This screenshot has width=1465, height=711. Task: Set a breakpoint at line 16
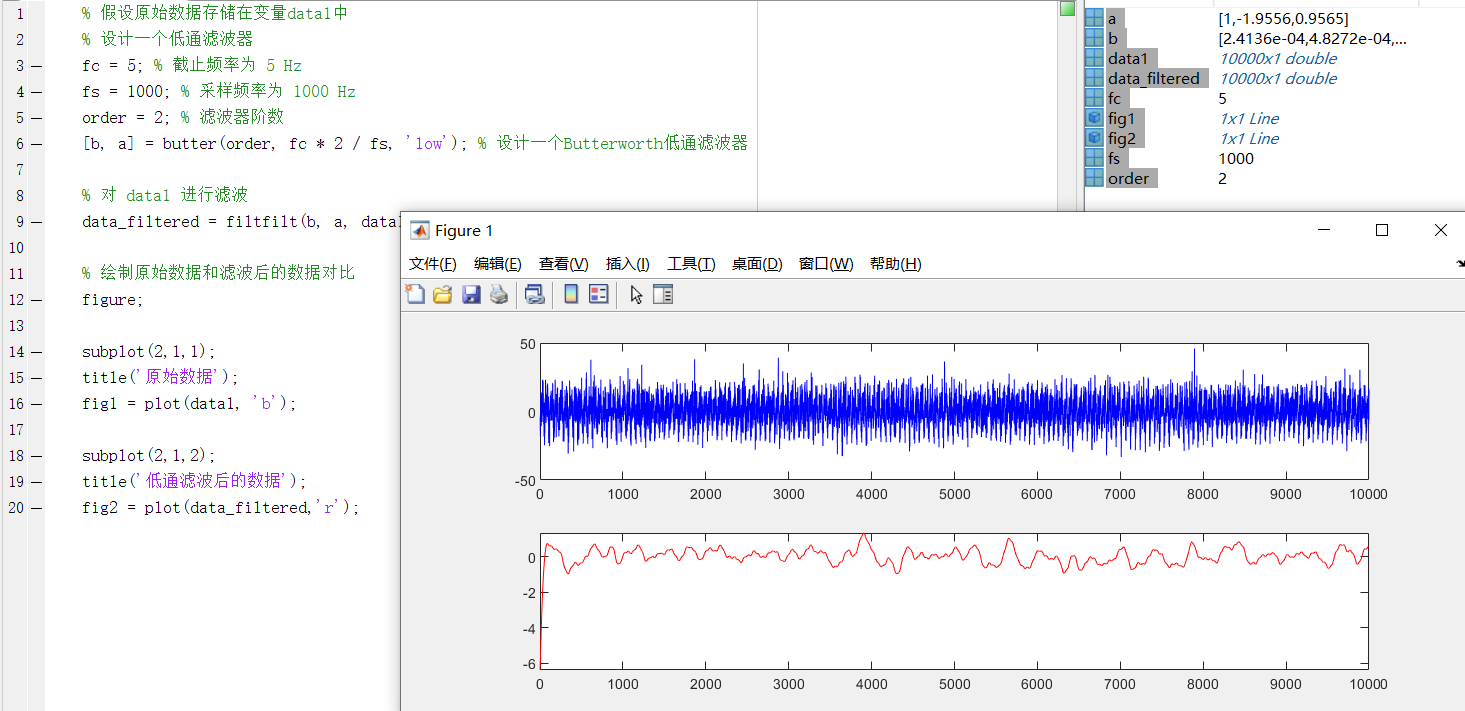point(36,404)
